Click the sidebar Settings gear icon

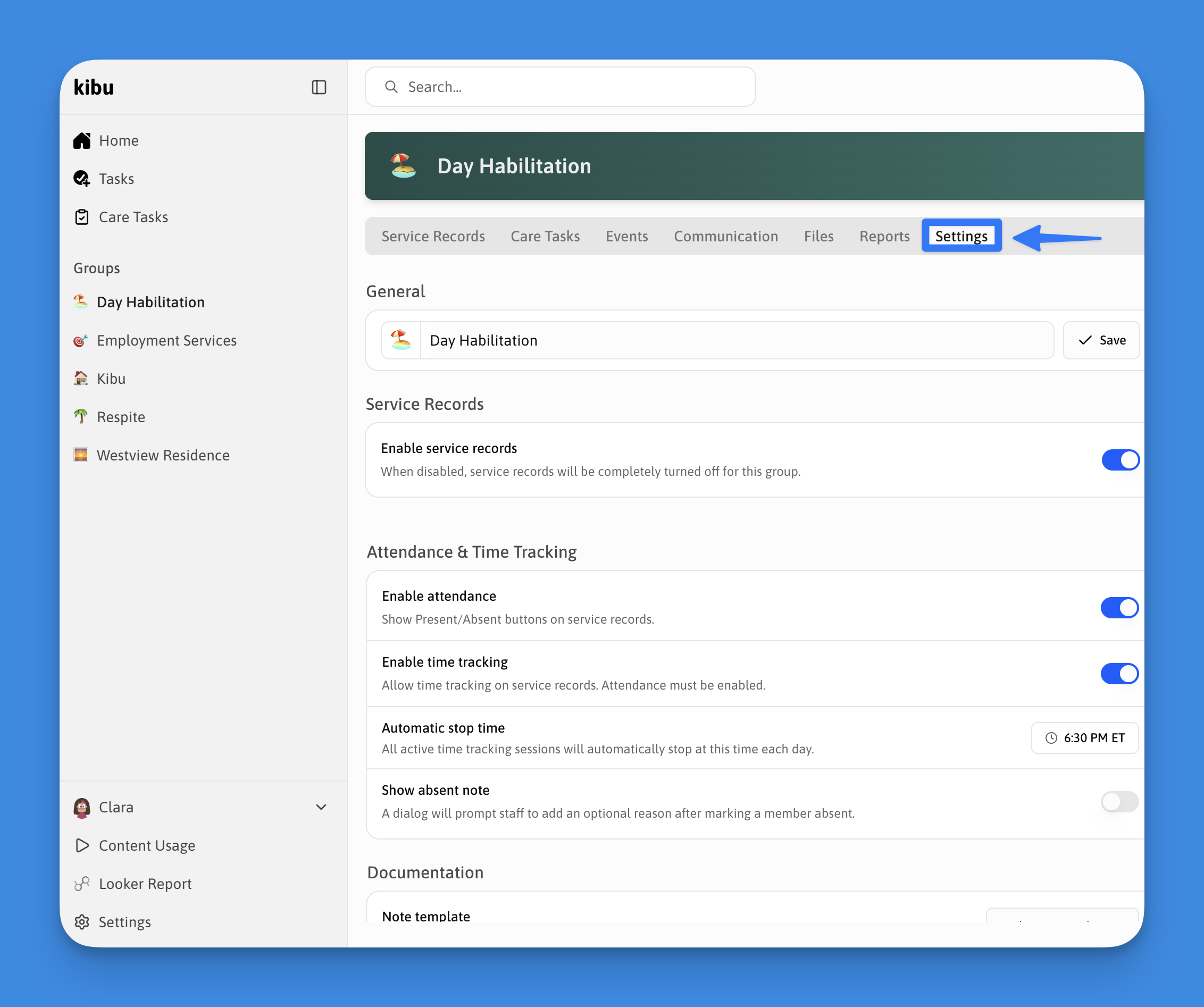point(82,922)
